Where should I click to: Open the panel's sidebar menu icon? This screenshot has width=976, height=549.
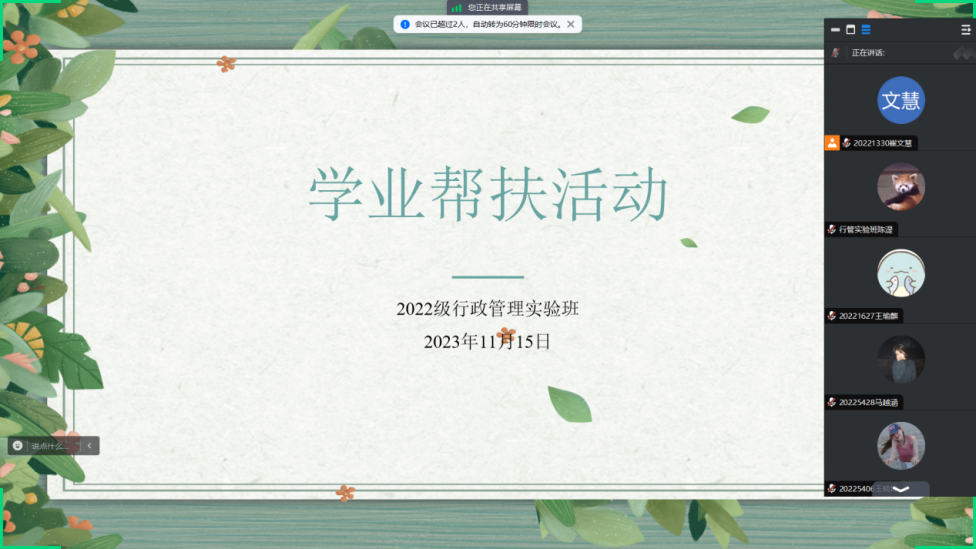click(966, 30)
